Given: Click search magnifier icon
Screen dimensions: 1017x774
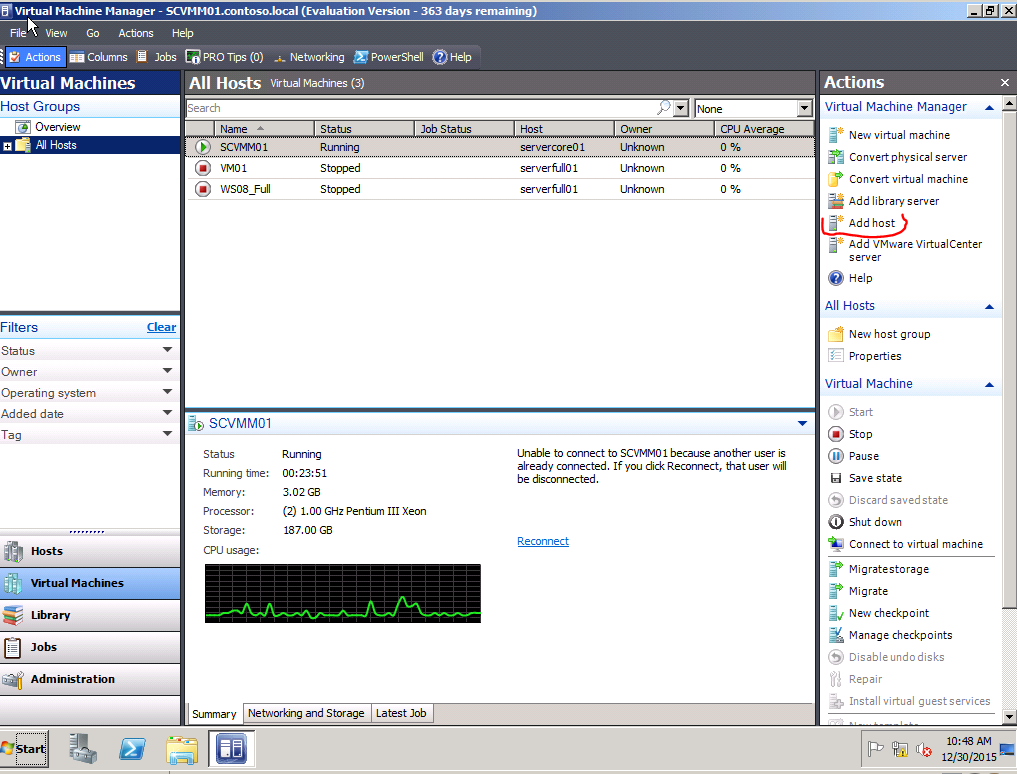Looking at the screenshot, I should click(664, 108).
